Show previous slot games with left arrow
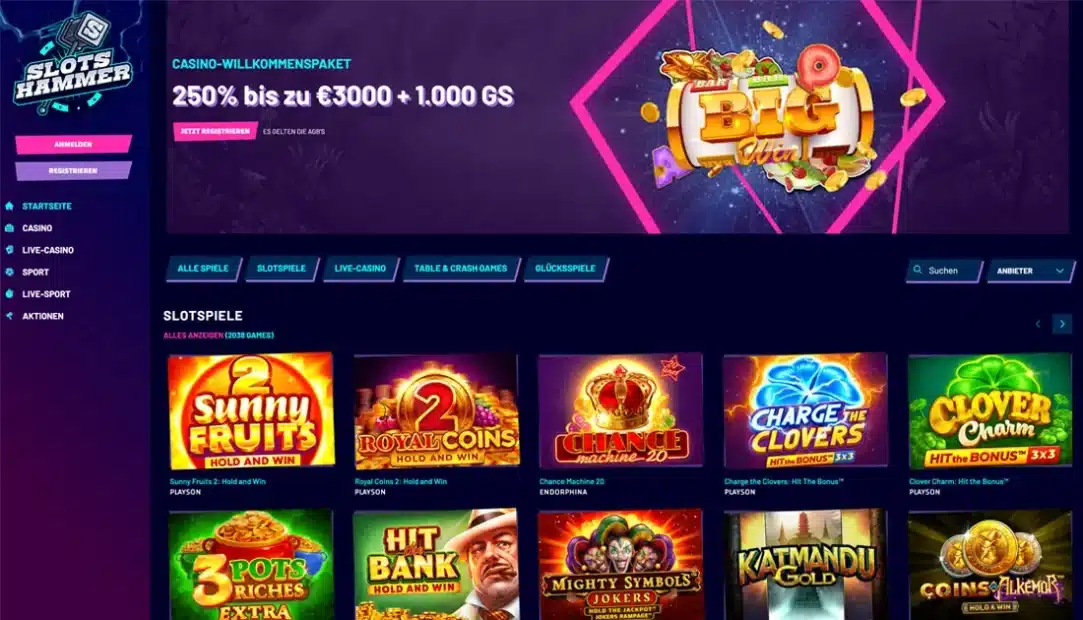This screenshot has width=1083, height=620. pyautogui.click(x=1037, y=324)
